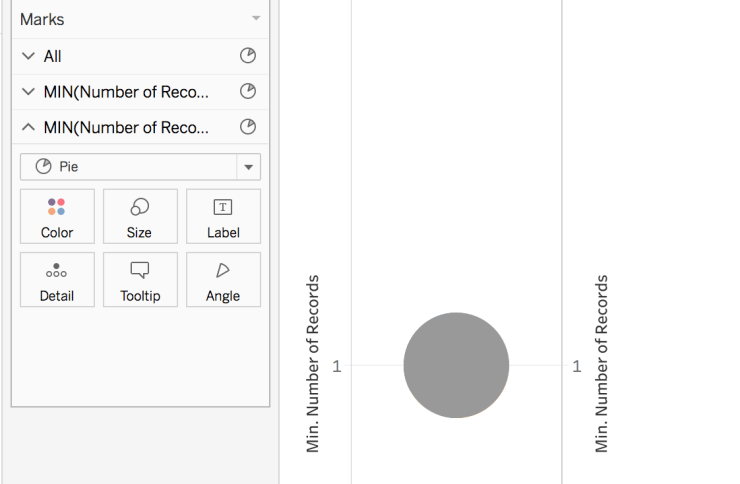Viewport: 740px width, 484px height.
Task: Click the right Min. Number of Records axis title
Action: [x=602, y=364]
